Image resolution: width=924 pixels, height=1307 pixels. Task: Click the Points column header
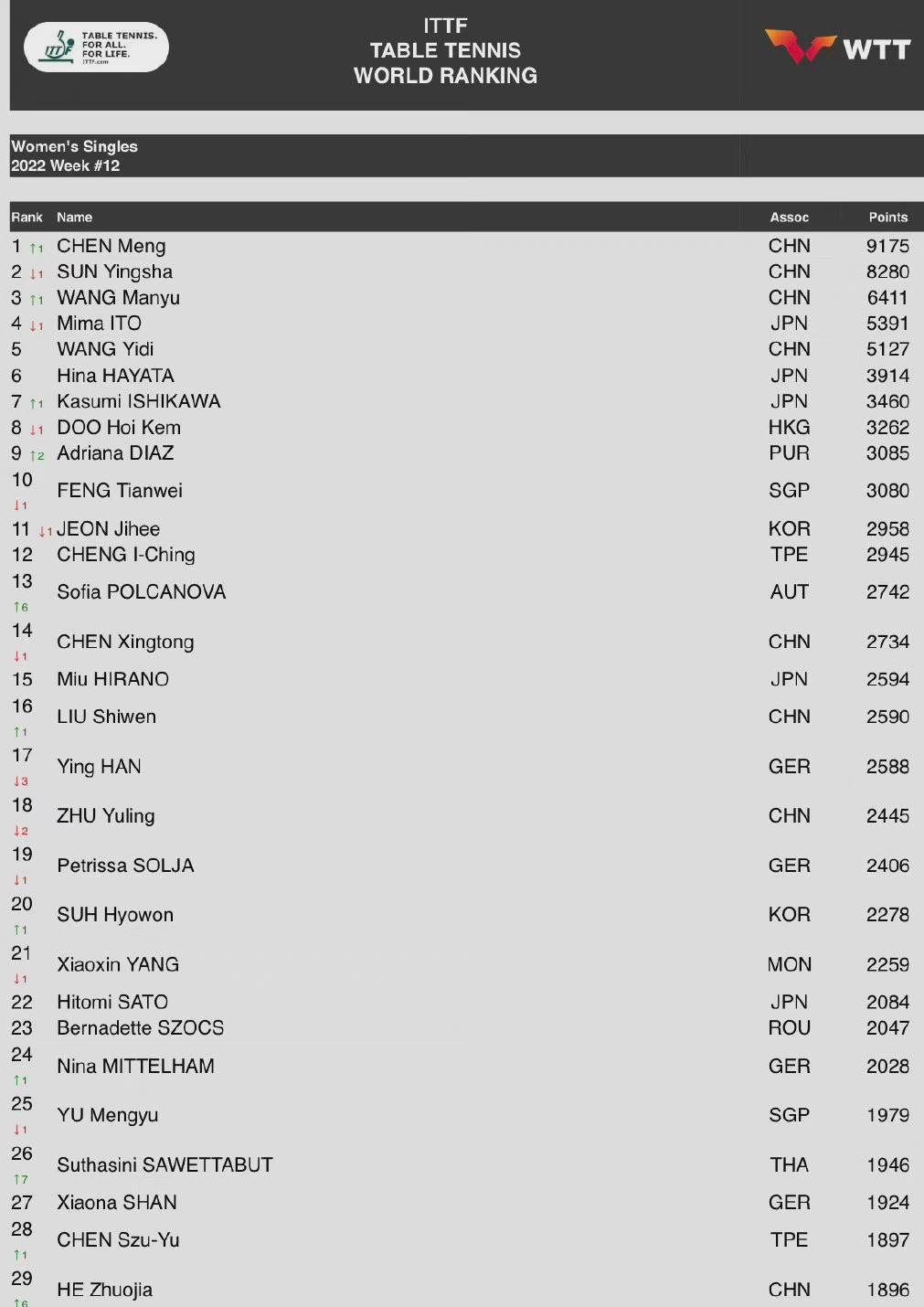(888, 218)
